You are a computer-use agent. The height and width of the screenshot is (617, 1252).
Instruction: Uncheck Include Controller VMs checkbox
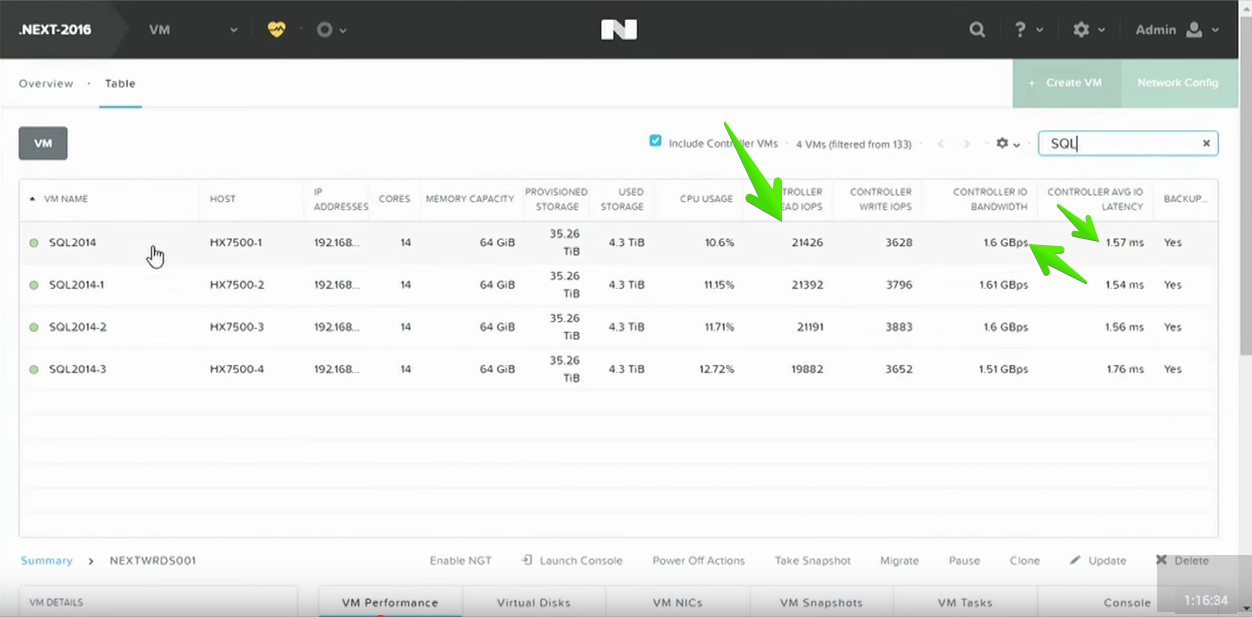click(x=656, y=142)
